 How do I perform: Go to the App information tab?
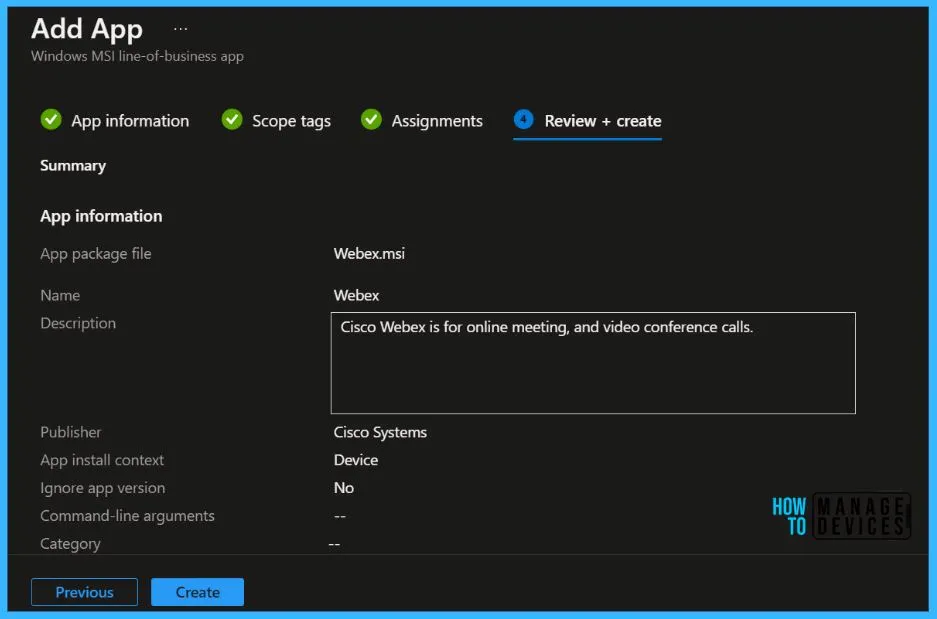[130, 121]
